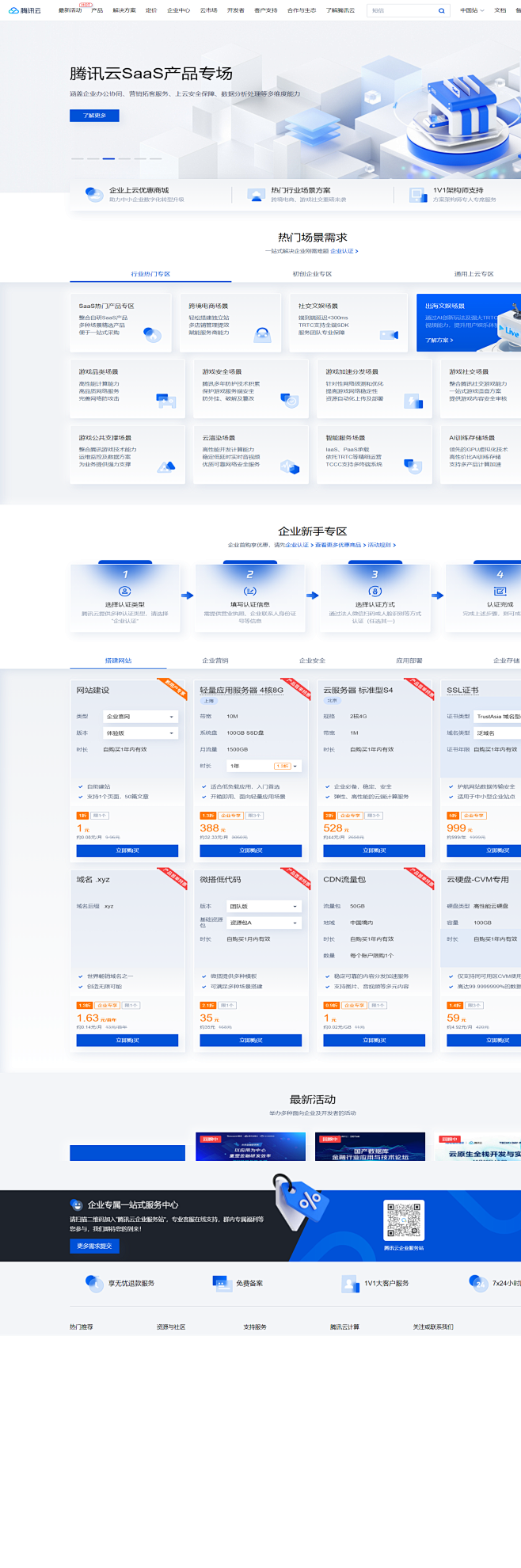Switch to the 应用部署 product tab
The image size is (521, 1568).
pos(409,660)
